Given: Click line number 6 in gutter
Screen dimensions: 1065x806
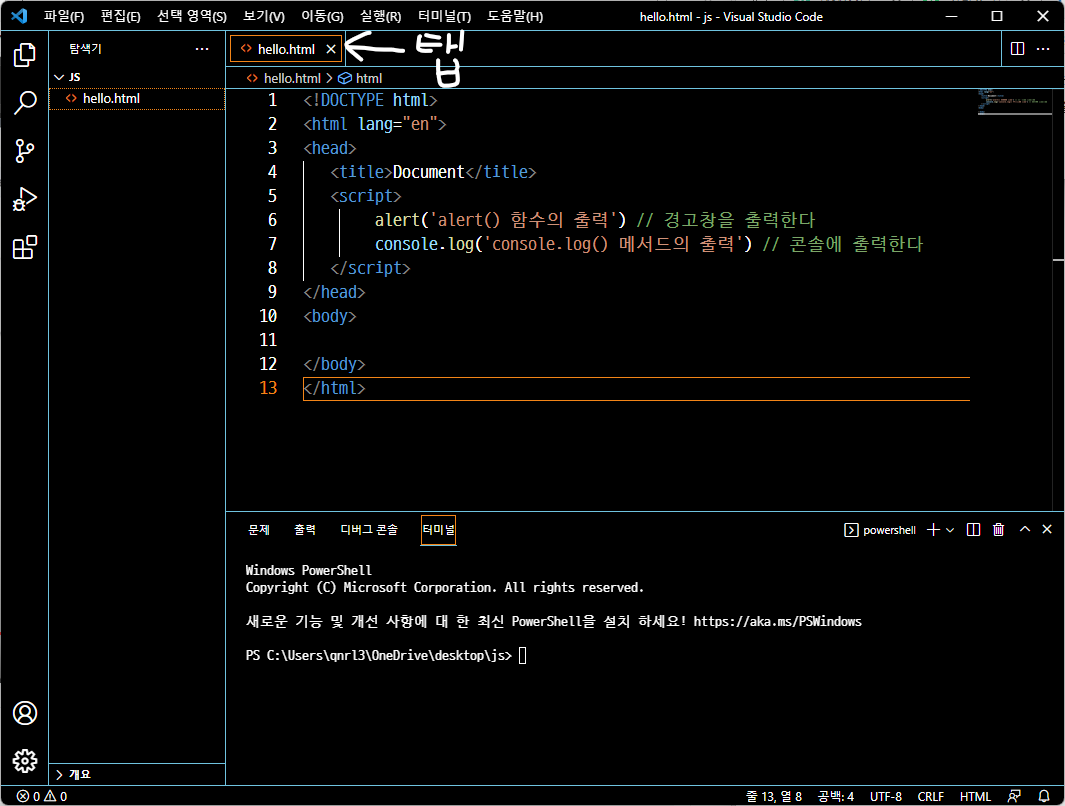Looking at the screenshot, I should tap(272, 220).
